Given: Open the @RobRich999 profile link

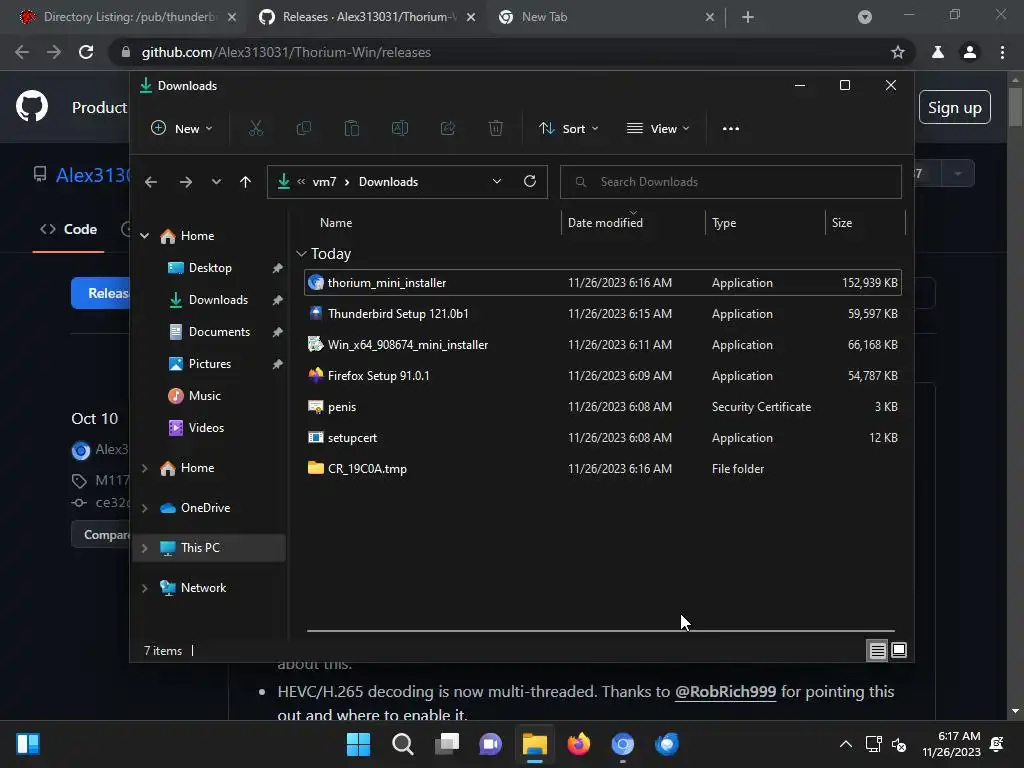Looking at the screenshot, I should [x=725, y=692].
